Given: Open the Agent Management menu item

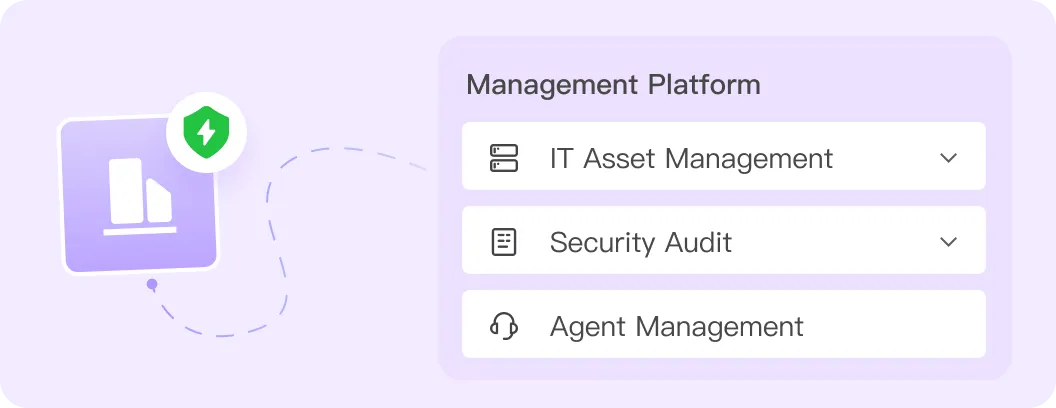Looking at the screenshot, I should (x=723, y=324).
